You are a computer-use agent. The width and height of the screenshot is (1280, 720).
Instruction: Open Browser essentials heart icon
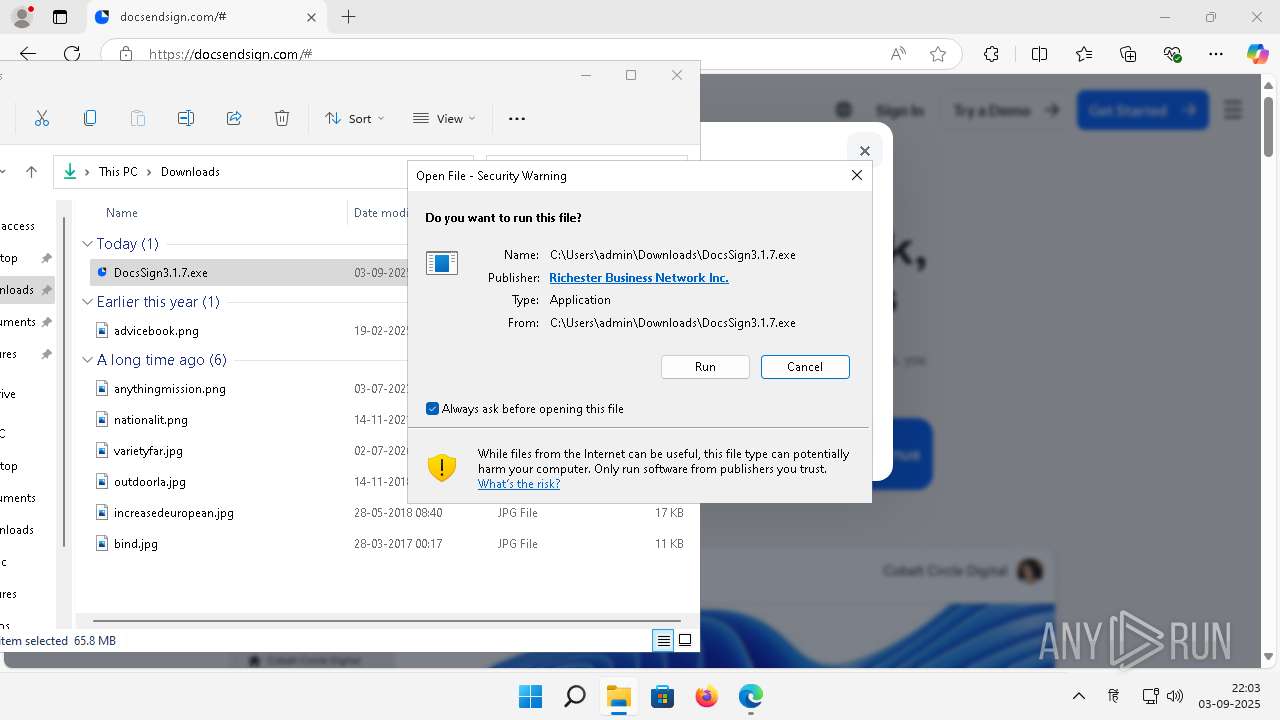pos(1173,54)
